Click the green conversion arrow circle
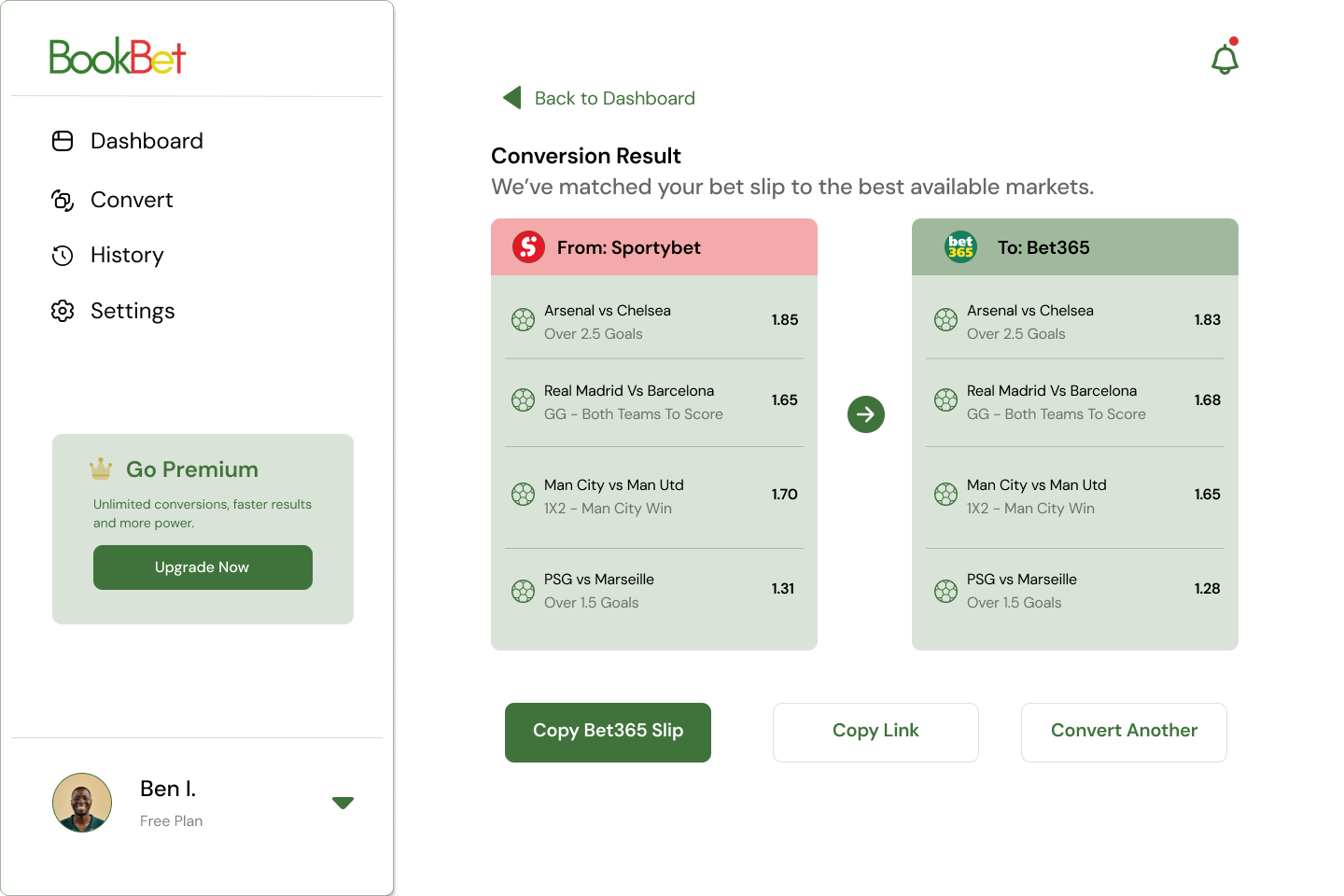Image resolution: width=1344 pixels, height=896 pixels. [866, 414]
